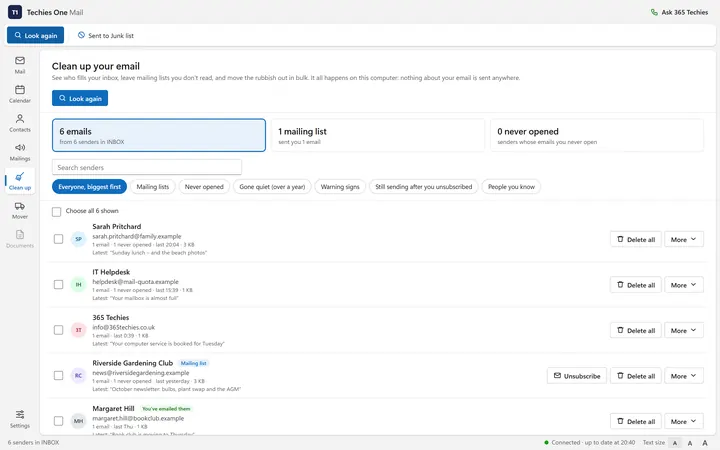Image resolution: width=720 pixels, height=450 pixels.
Task: Click IT Helpdesk IH avatar
Action: click(79, 284)
